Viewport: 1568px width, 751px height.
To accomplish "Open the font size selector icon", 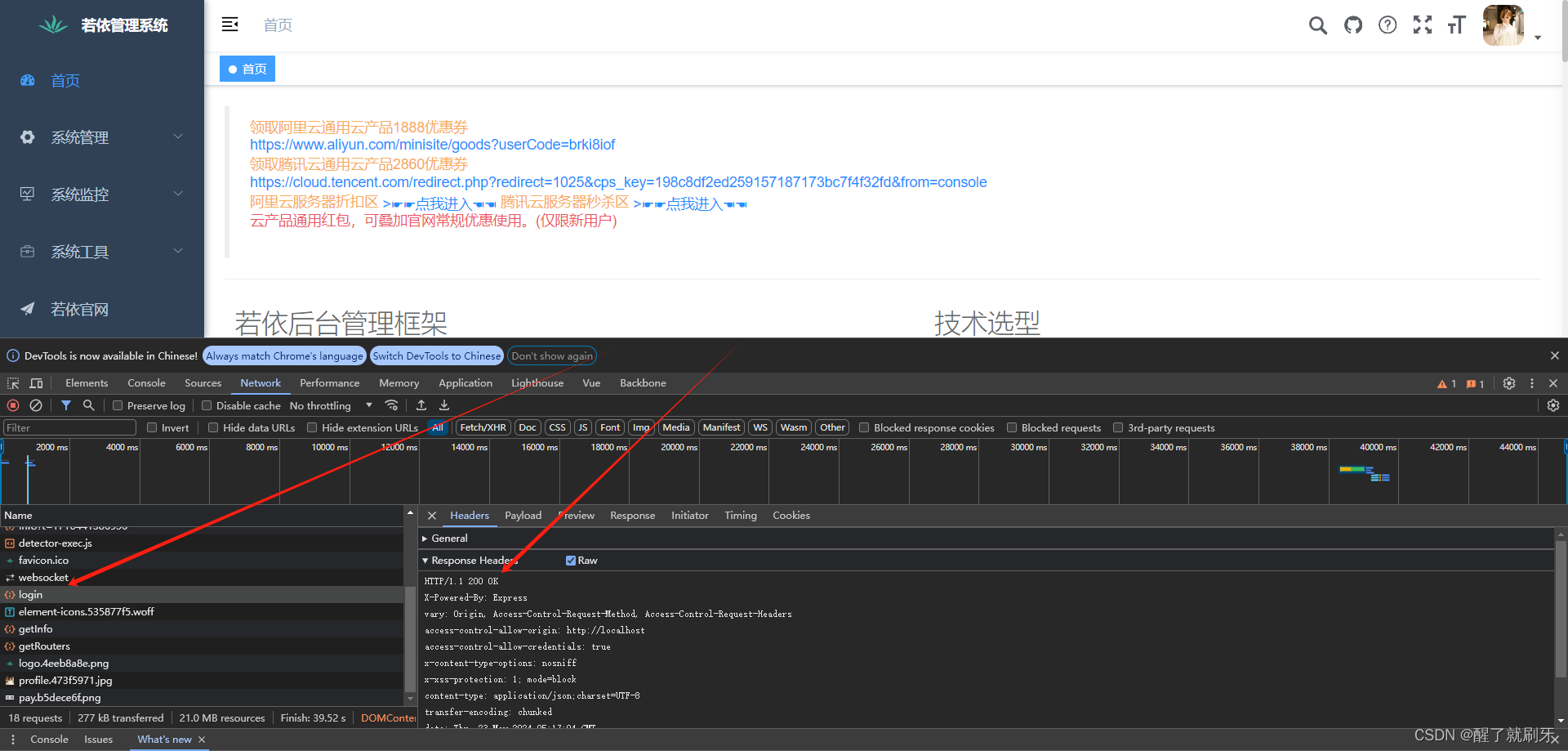I will (1457, 25).
